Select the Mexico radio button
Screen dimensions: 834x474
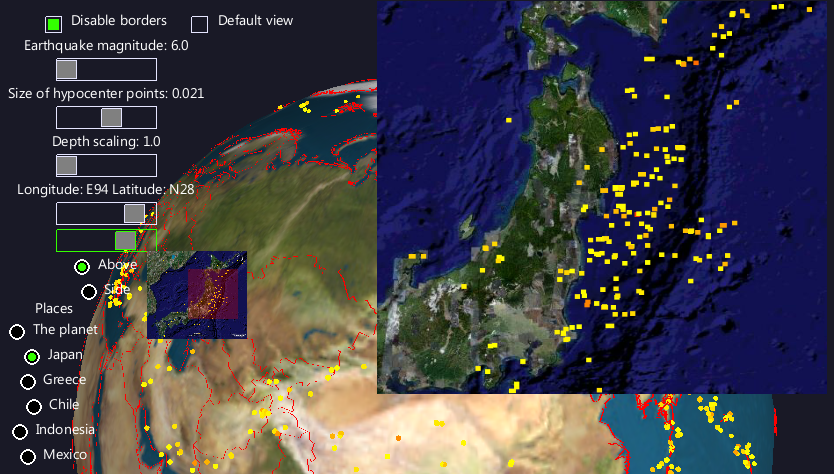(28, 456)
